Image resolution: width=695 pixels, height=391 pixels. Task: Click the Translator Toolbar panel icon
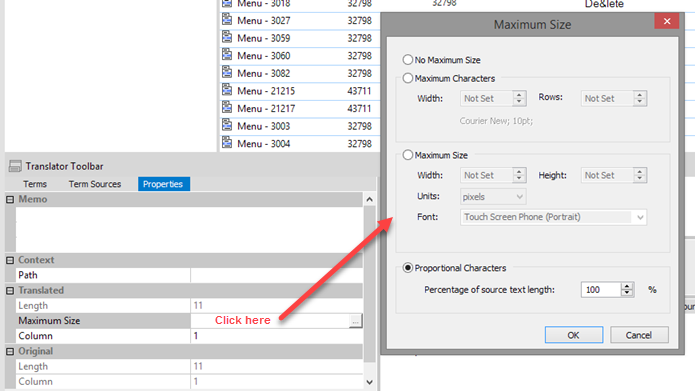(15, 166)
